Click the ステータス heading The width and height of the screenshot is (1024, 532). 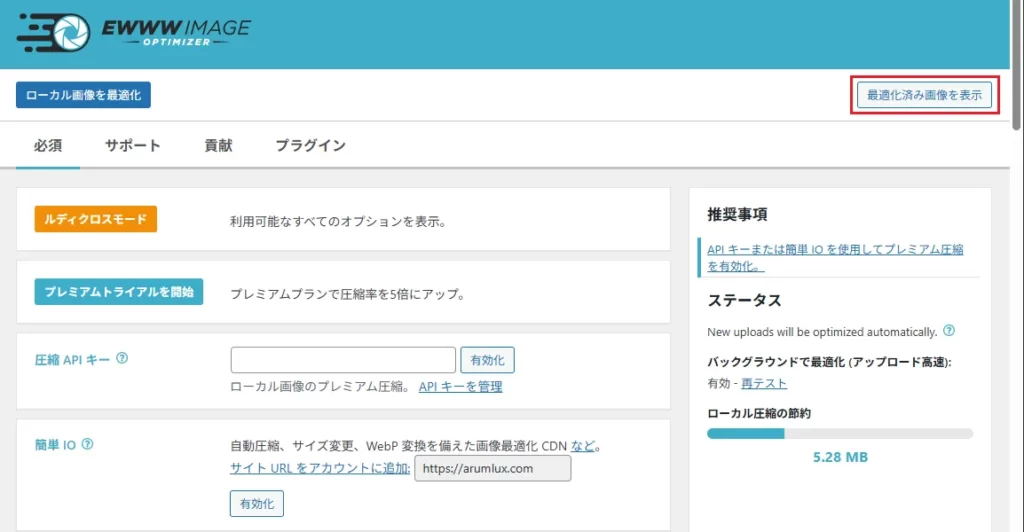click(744, 300)
